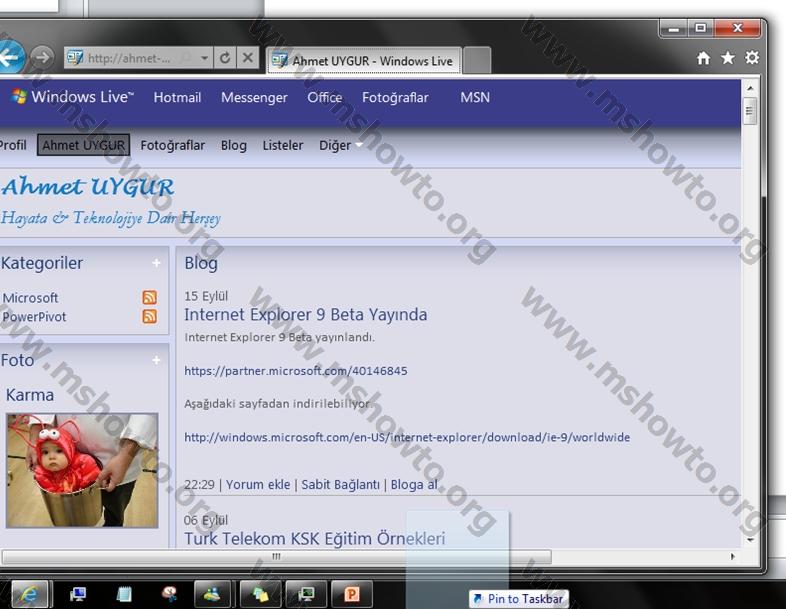
Task: Open the address bar dropdown arrow
Action: point(205,58)
